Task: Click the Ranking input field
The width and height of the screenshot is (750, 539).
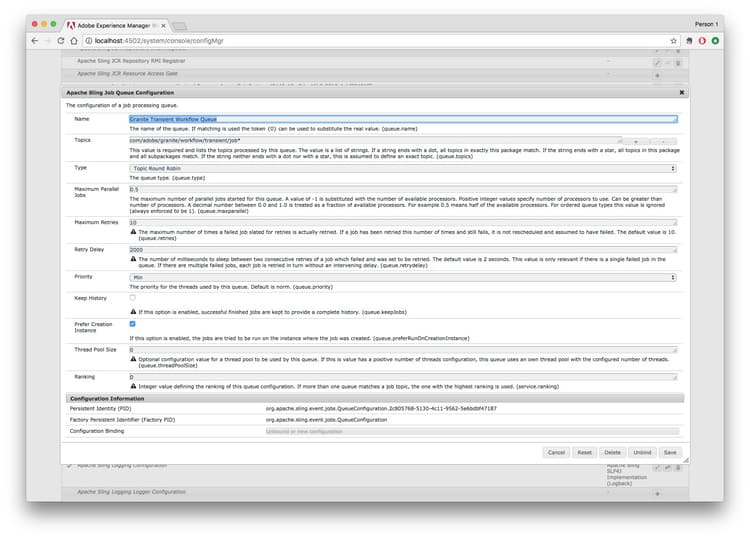Action: pyautogui.click(x=403, y=377)
